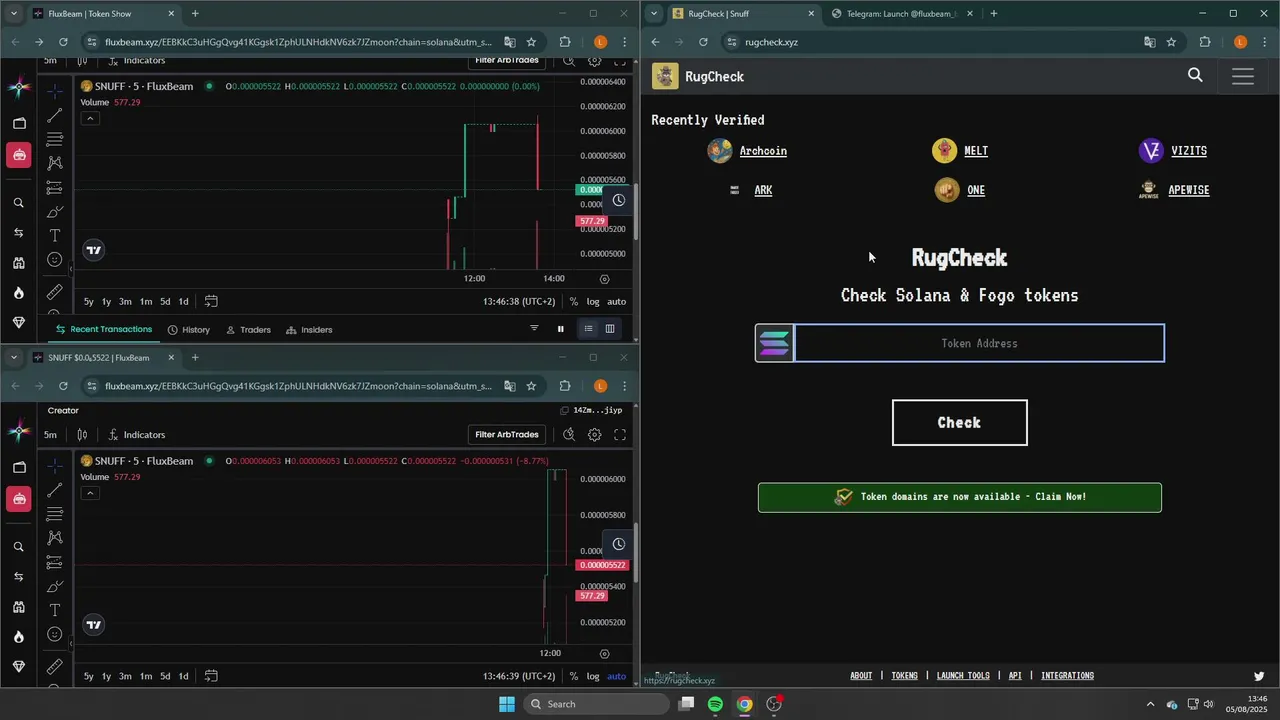The height and width of the screenshot is (720, 1280).
Task: Enter fullscreen mode on bottom chart
Action: [620, 434]
